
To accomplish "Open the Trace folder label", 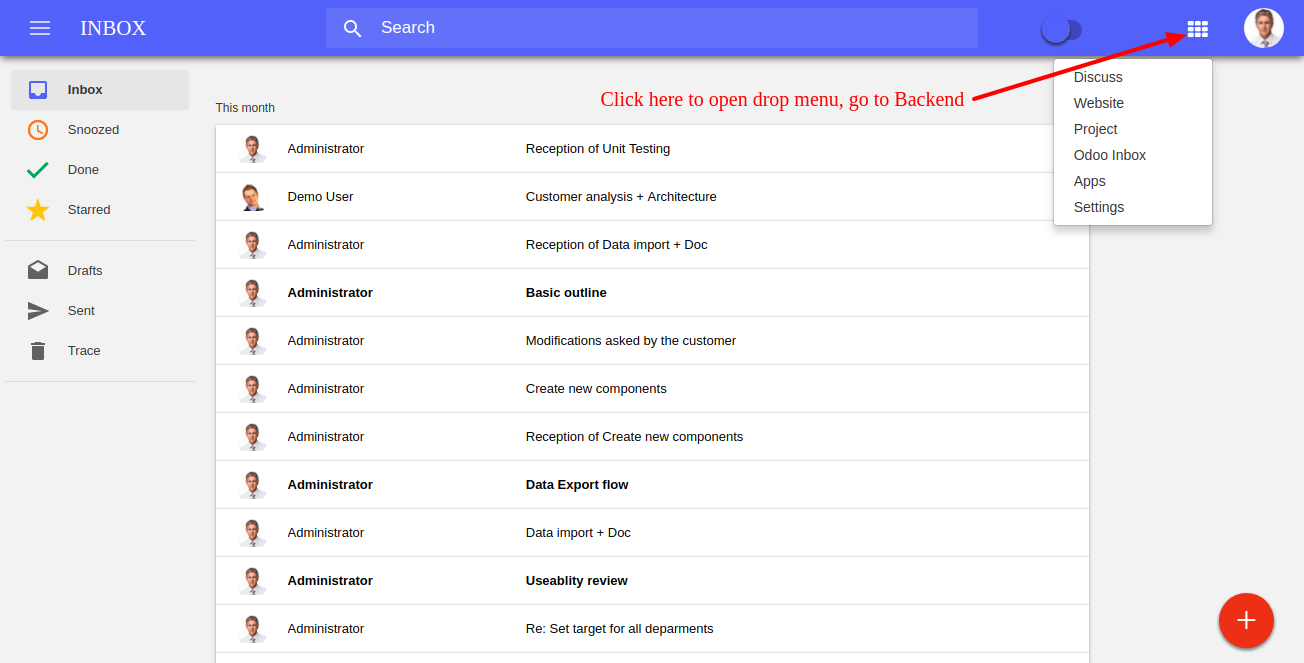I will [84, 351].
